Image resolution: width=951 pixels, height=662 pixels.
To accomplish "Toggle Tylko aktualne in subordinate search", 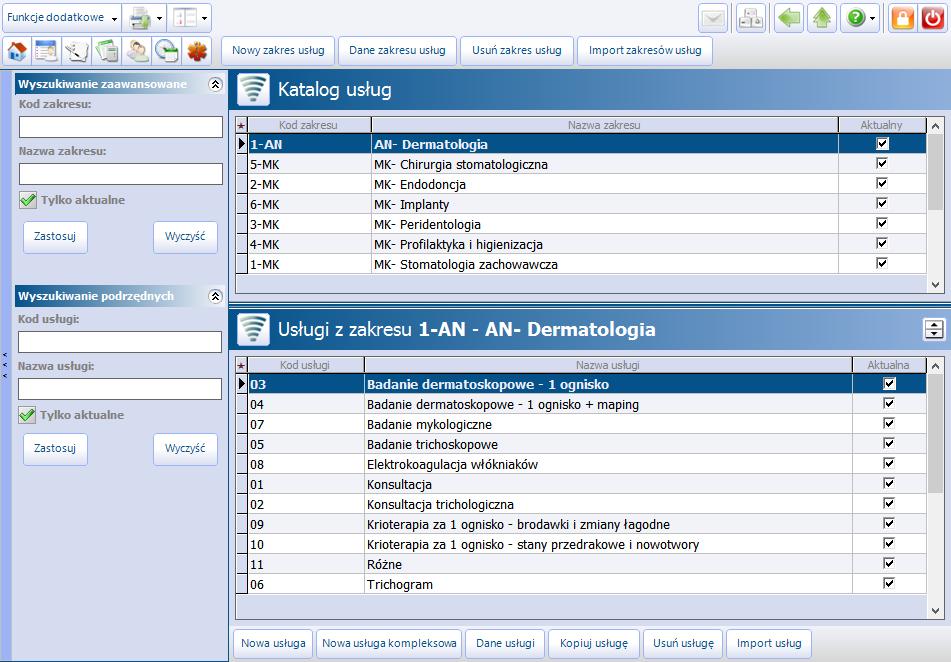I will click(27, 415).
